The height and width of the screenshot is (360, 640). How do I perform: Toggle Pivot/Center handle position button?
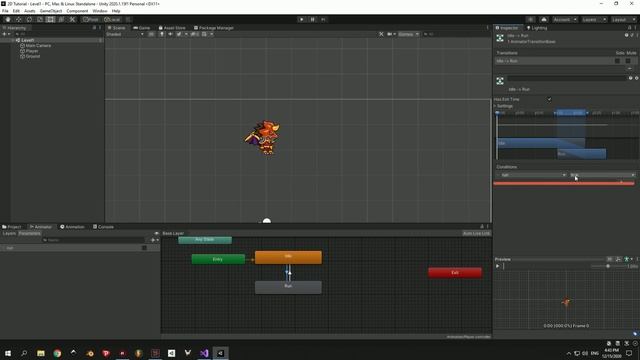91,20
